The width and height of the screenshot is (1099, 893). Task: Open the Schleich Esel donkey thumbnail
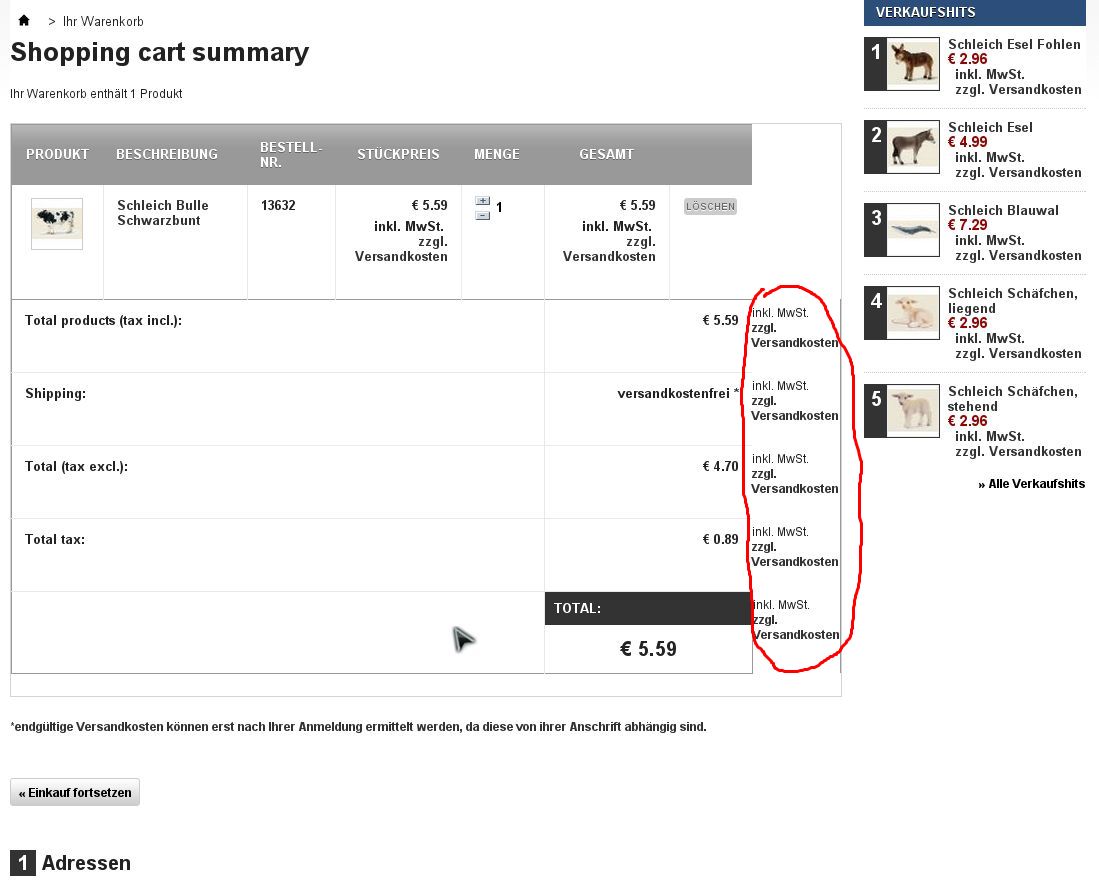click(912, 147)
